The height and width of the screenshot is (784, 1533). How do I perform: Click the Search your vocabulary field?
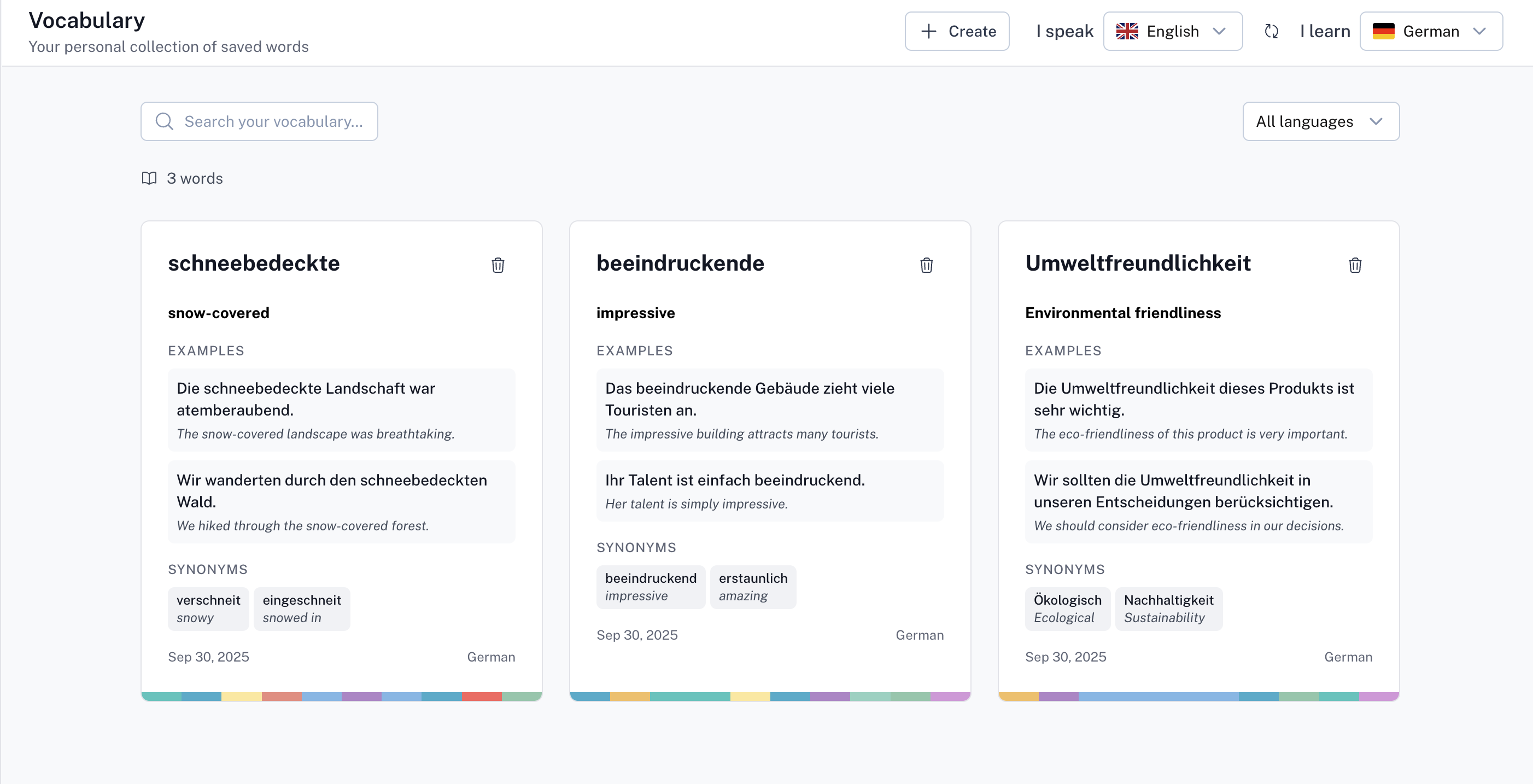tap(273, 121)
